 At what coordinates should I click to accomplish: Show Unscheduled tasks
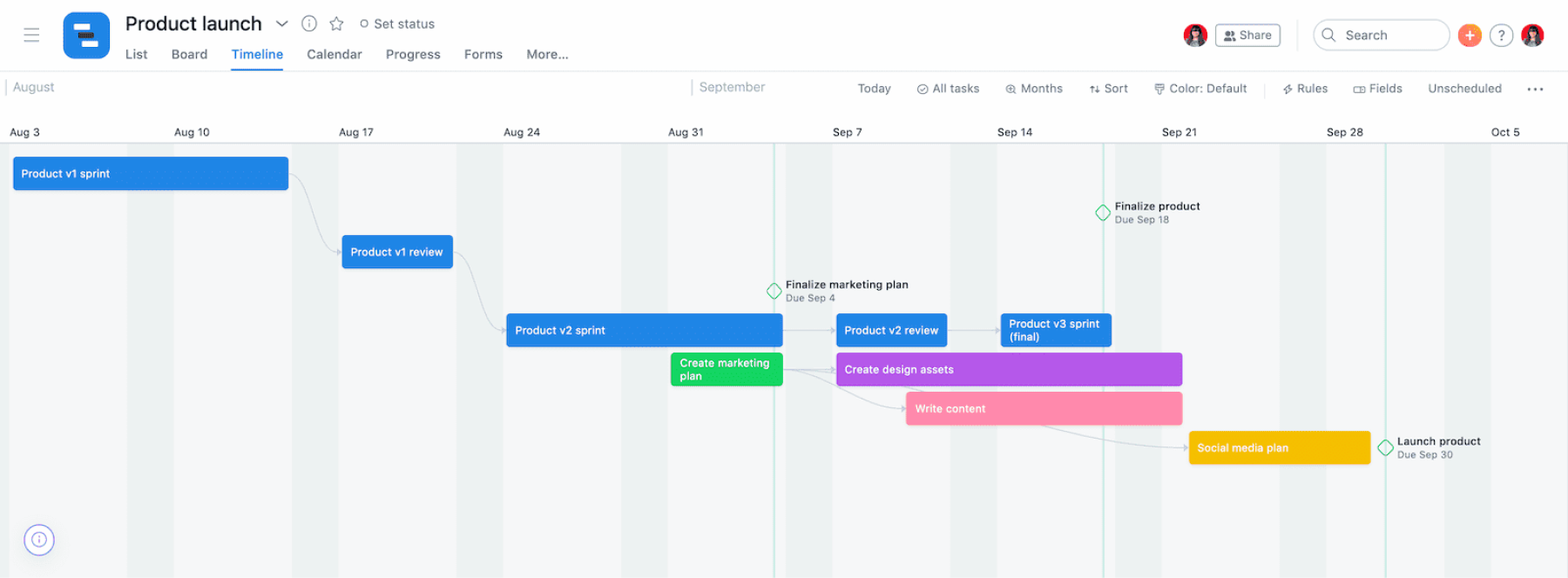[x=1464, y=88]
